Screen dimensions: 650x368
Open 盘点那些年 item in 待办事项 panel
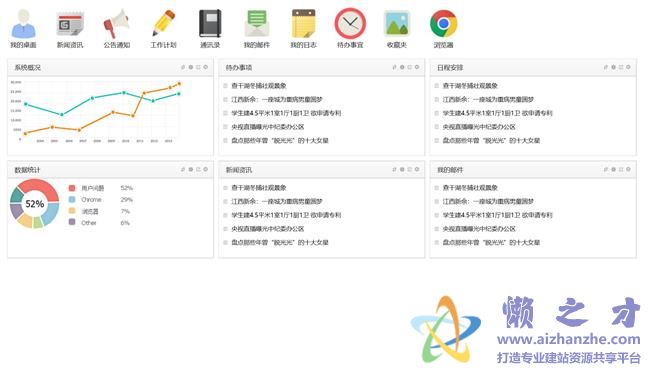point(280,140)
